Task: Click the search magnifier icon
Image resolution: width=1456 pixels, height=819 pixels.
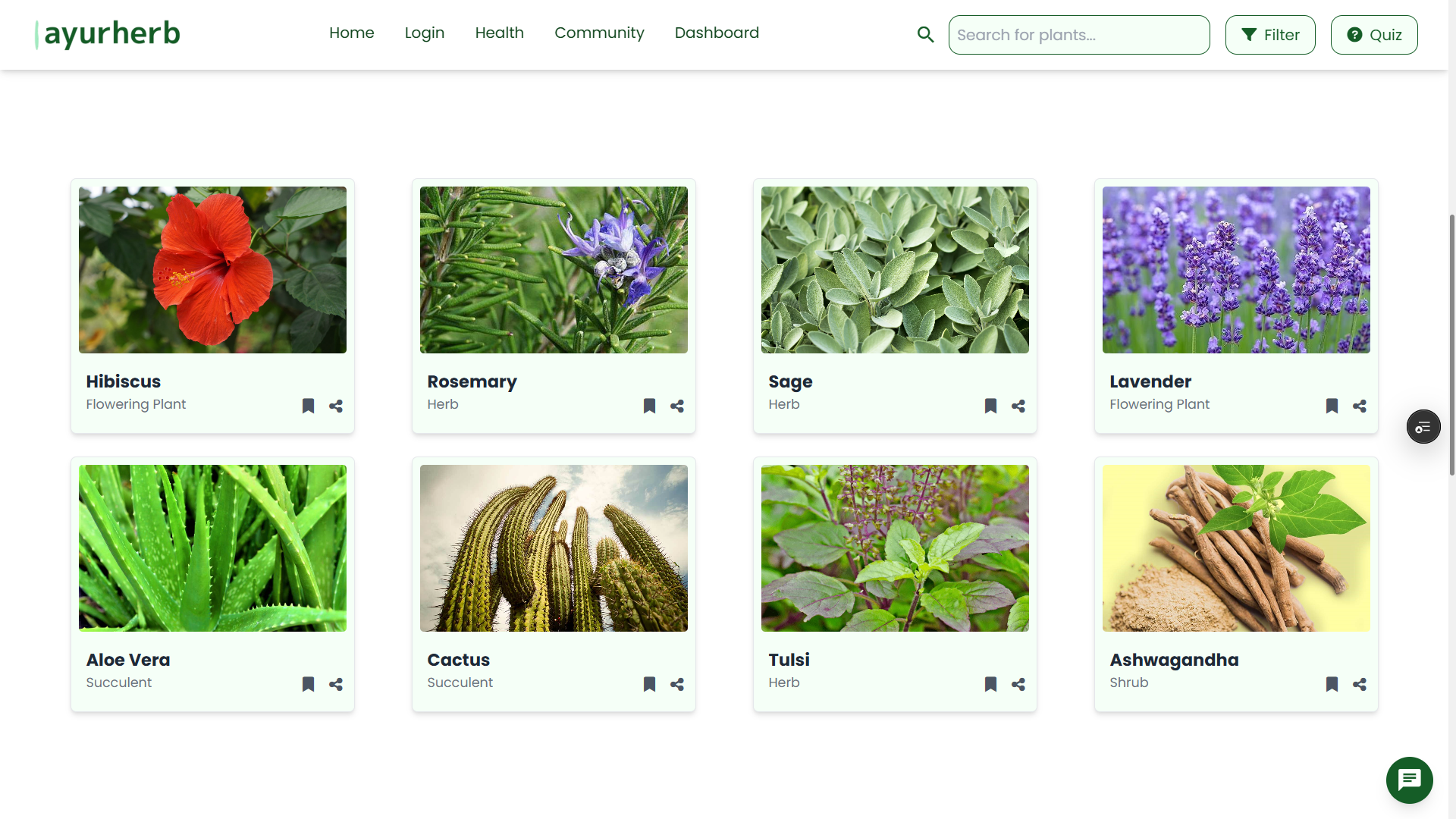Action: point(925,34)
